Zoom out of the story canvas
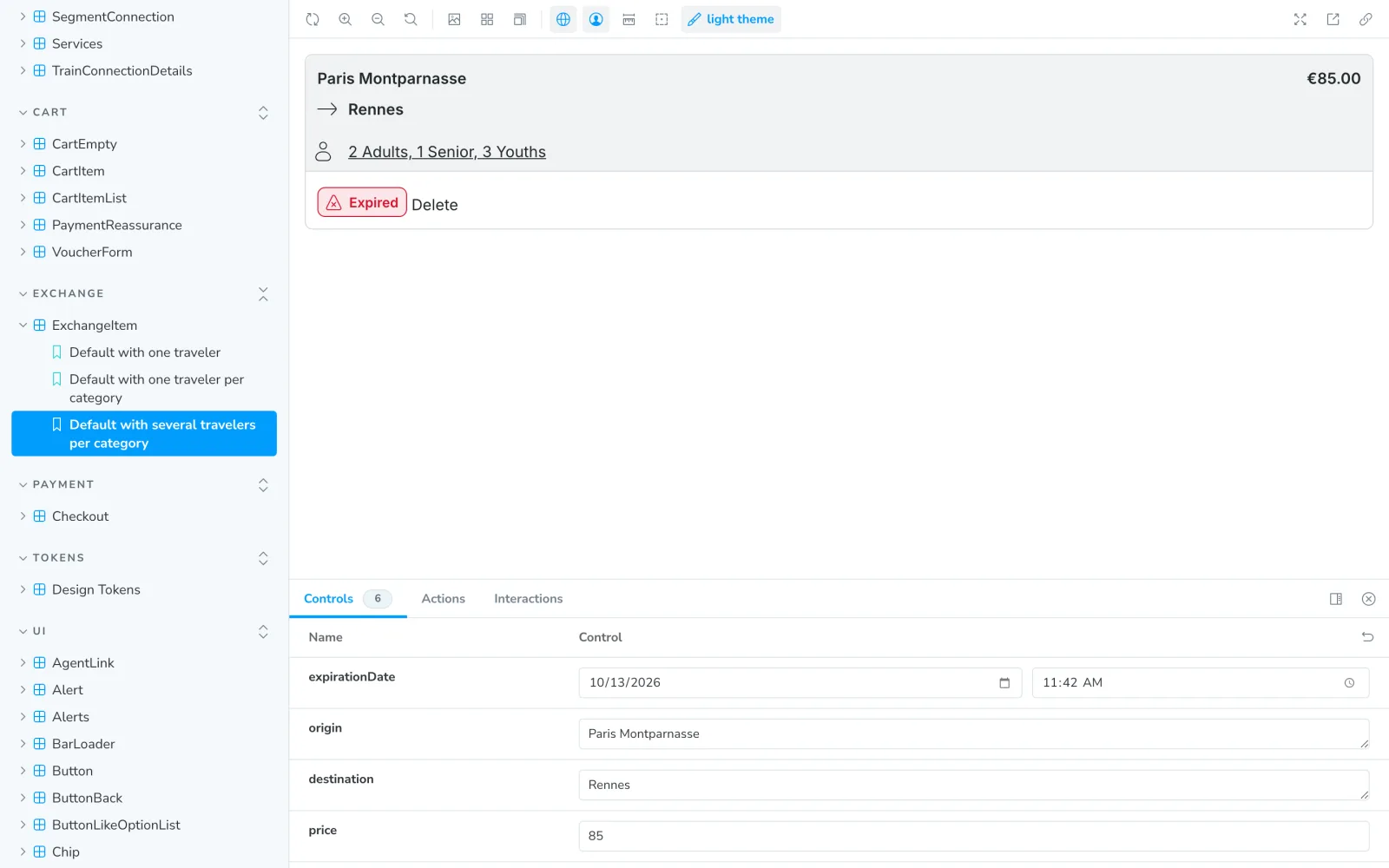This screenshot has width=1389, height=868. click(x=378, y=19)
